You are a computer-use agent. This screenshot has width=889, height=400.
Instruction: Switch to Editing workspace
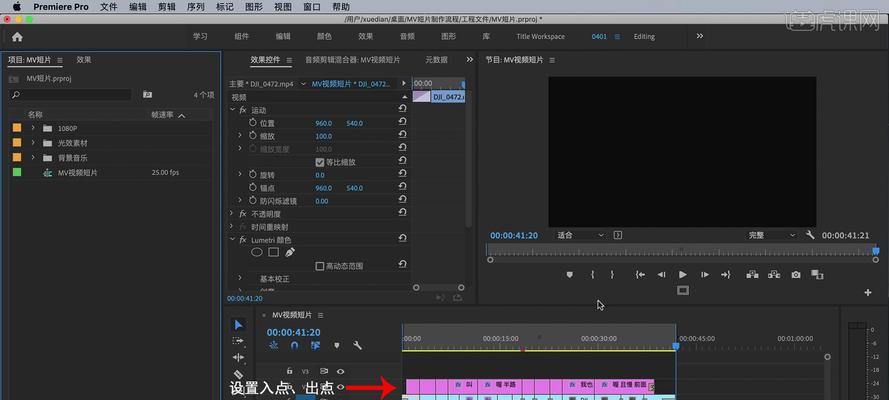644,36
